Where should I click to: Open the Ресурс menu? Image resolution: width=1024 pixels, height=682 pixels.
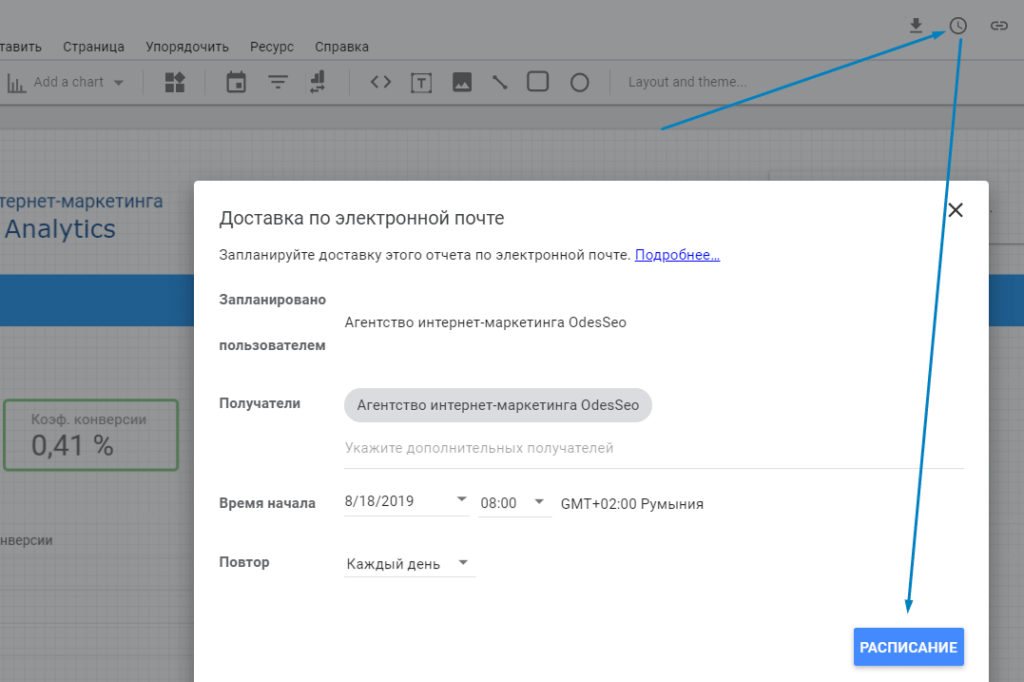pyautogui.click(x=272, y=47)
